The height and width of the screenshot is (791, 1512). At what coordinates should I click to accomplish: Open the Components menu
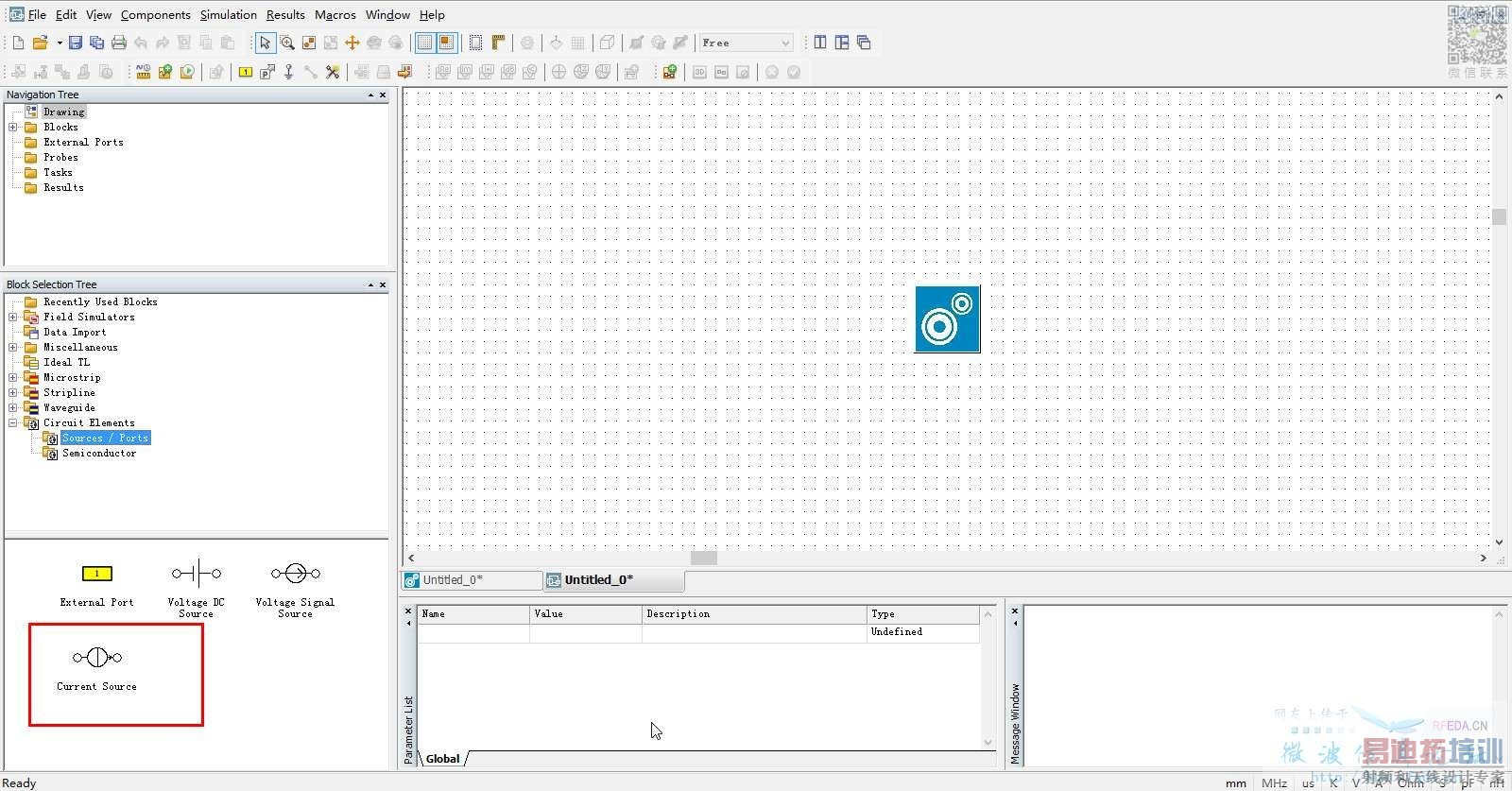[x=156, y=15]
